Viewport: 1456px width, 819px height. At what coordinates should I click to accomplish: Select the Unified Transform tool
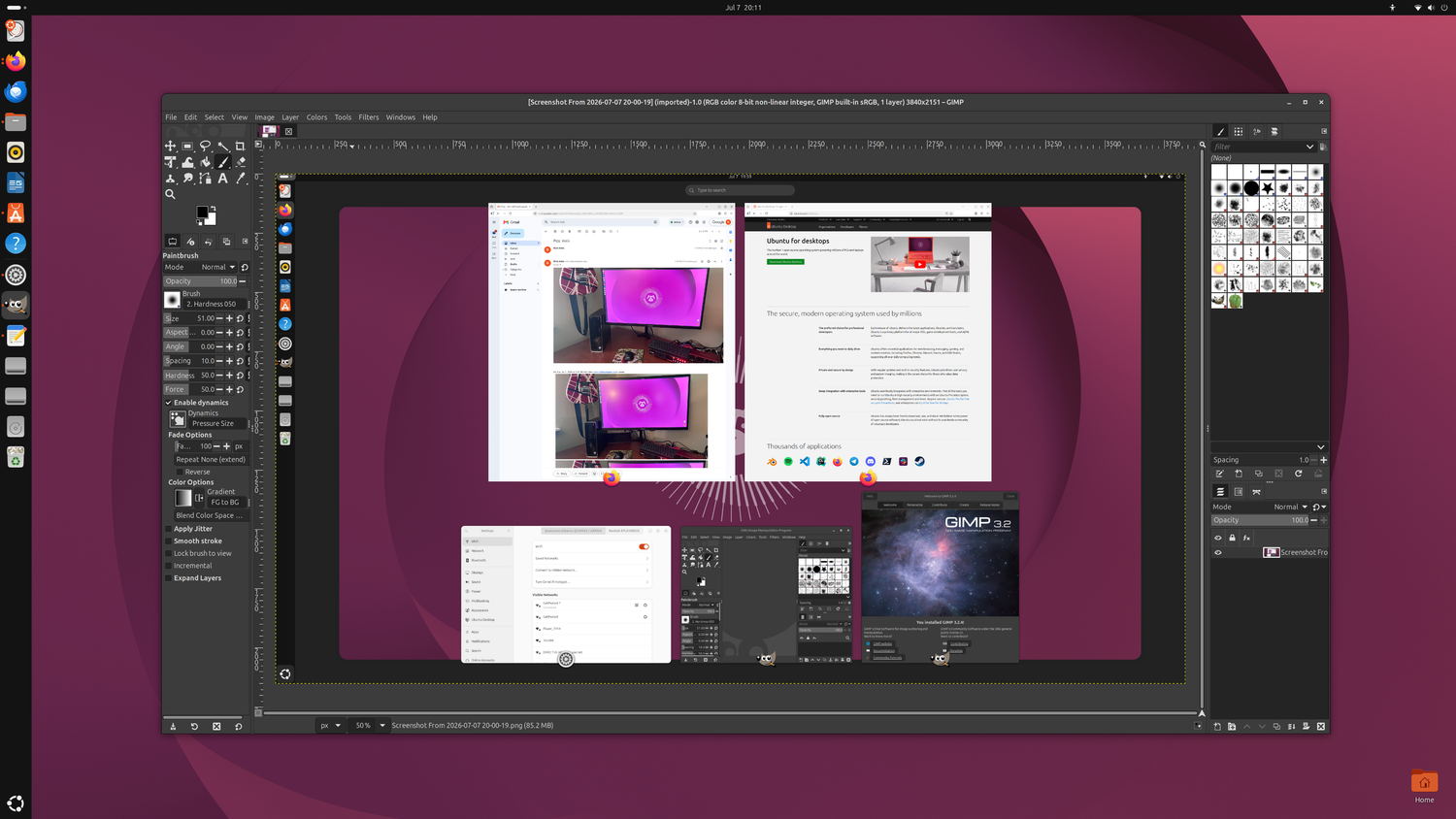point(170,162)
